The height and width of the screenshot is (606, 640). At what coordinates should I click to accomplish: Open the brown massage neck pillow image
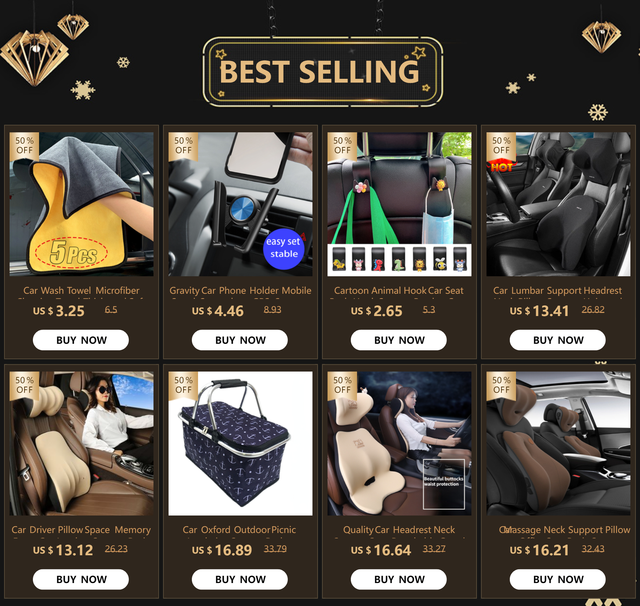(558, 443)
